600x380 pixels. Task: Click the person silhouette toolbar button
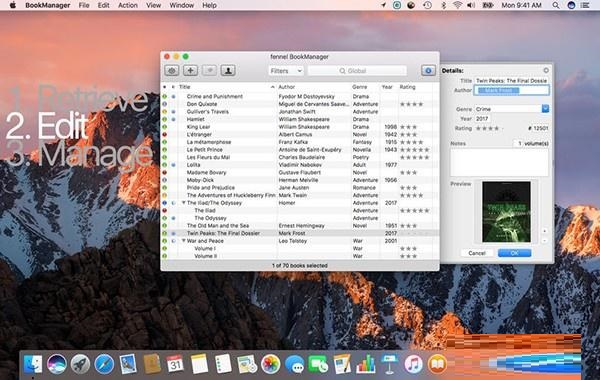tap(228, 70)
